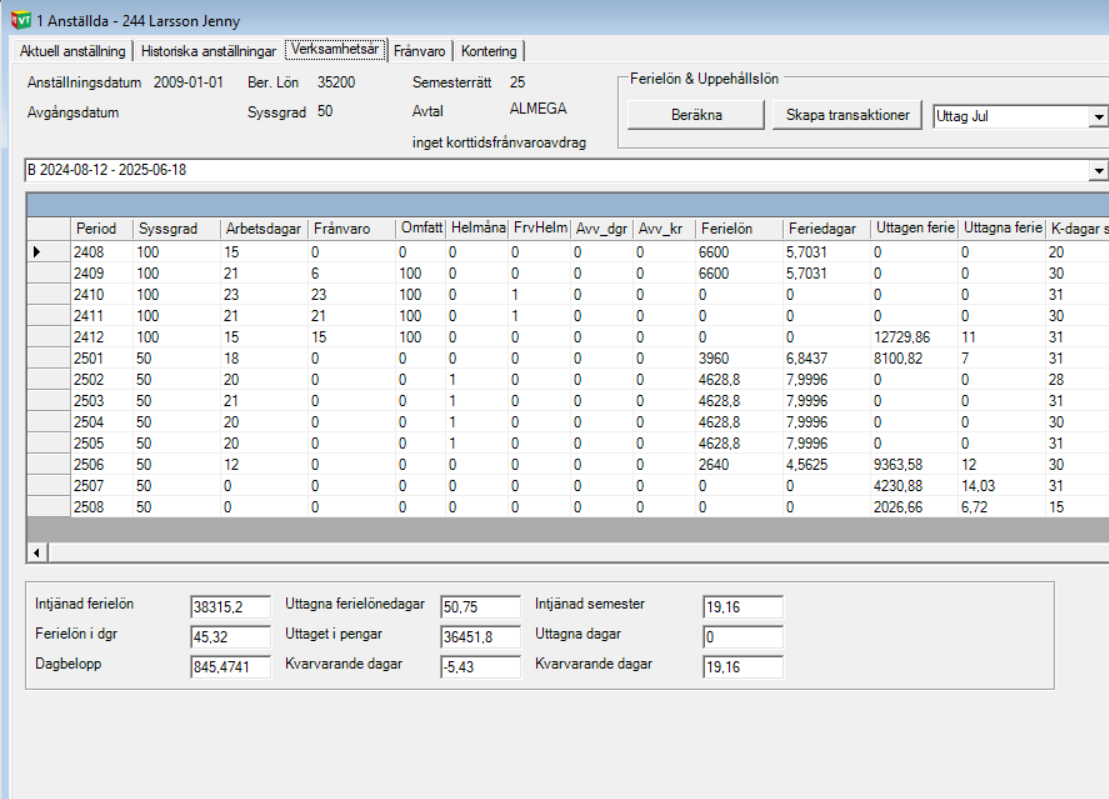Click the Syssgrad column header
The height and width of the screenshot is (799, 1109).
(176, 228)
